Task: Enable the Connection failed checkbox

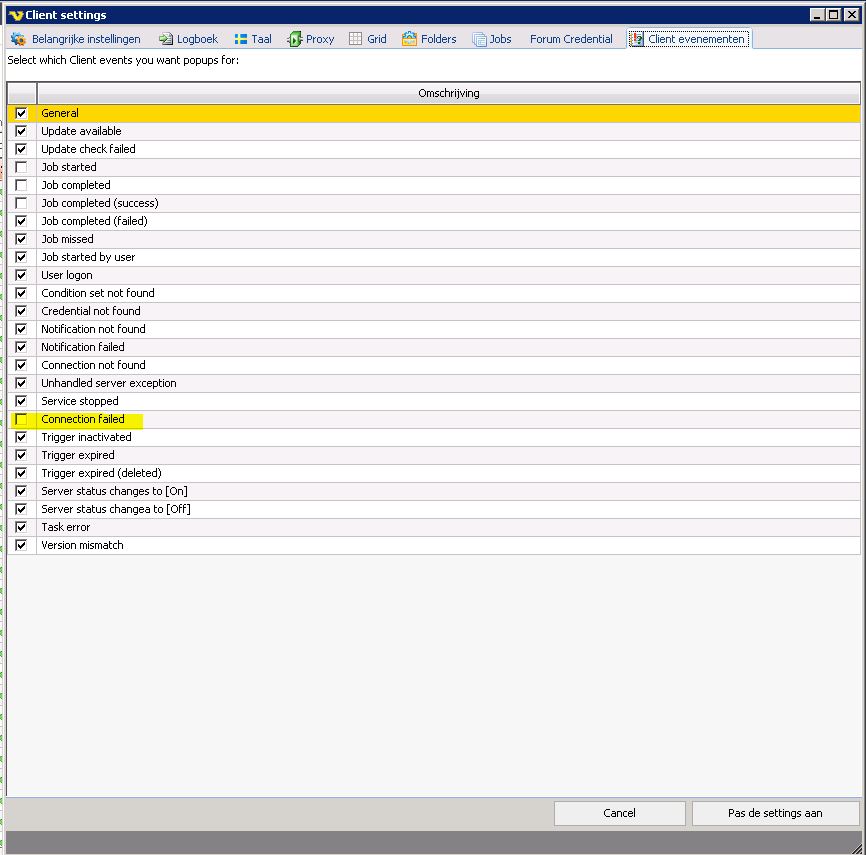Action: coord(22,419)
